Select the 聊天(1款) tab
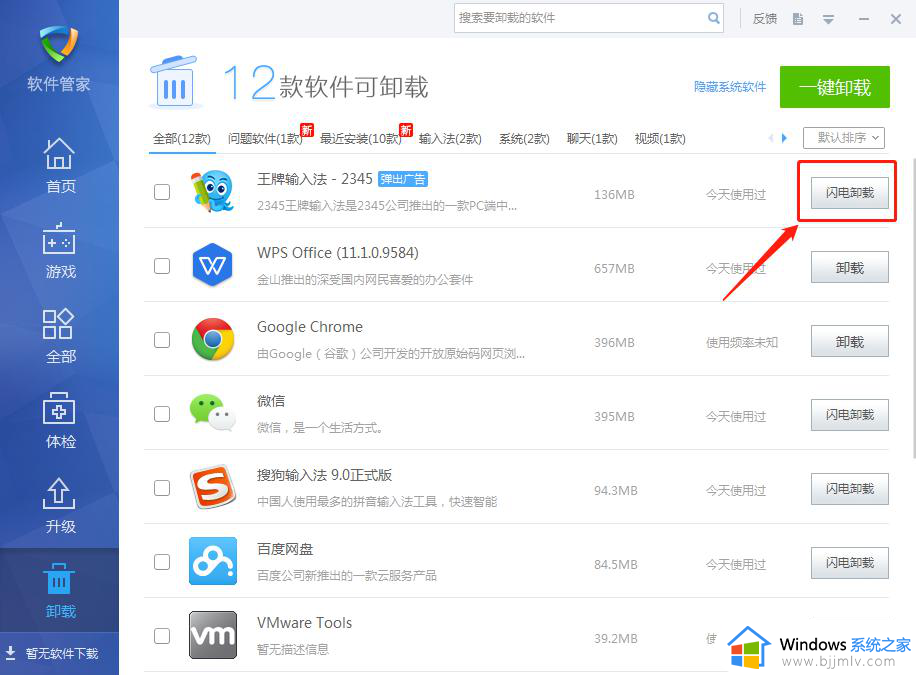The width and height of the screenshot is (916, 675). 592,139
